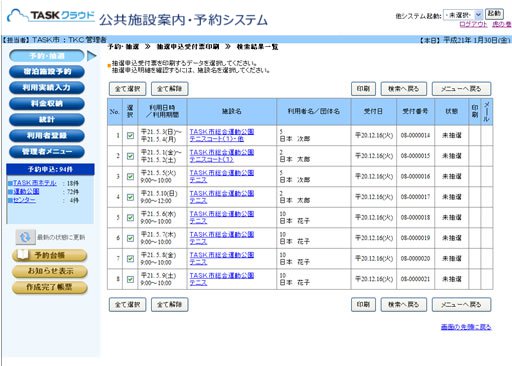Open the 作成完了帳票 button
Screen dimensions: 512x366
[x=50, y=287]
